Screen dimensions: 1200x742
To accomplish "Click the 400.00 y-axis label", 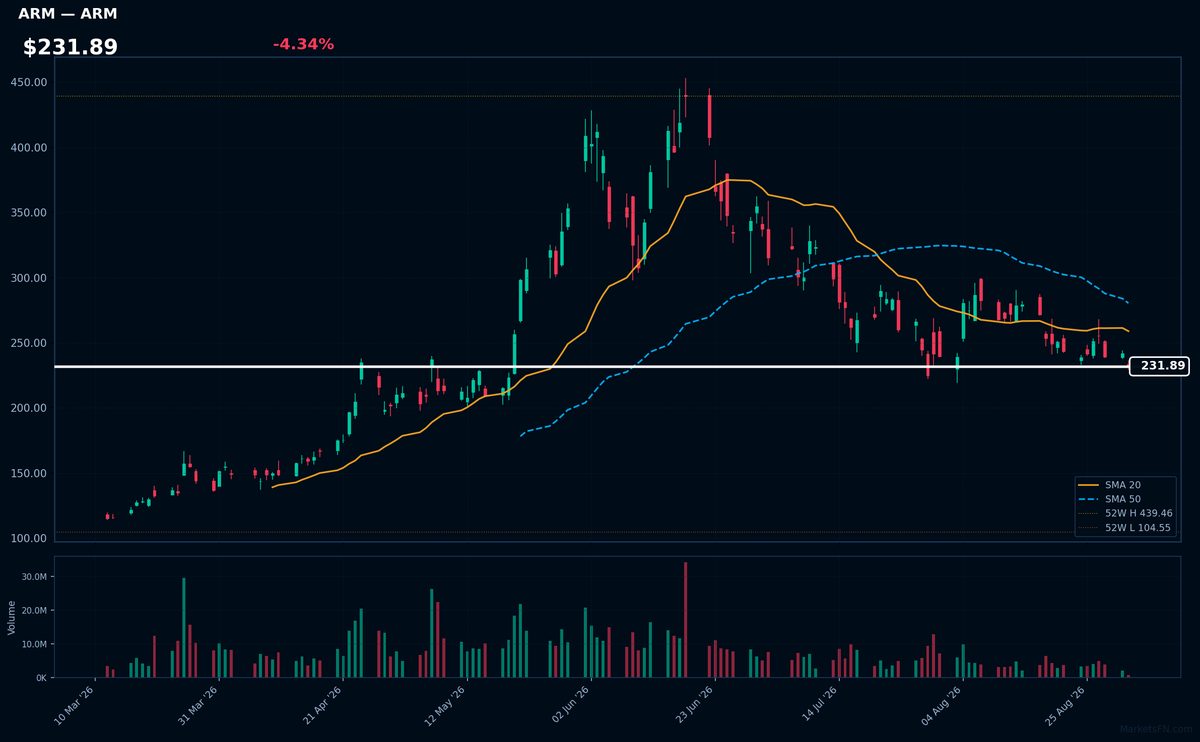I will pyautogui.click(x=29, y=148).
